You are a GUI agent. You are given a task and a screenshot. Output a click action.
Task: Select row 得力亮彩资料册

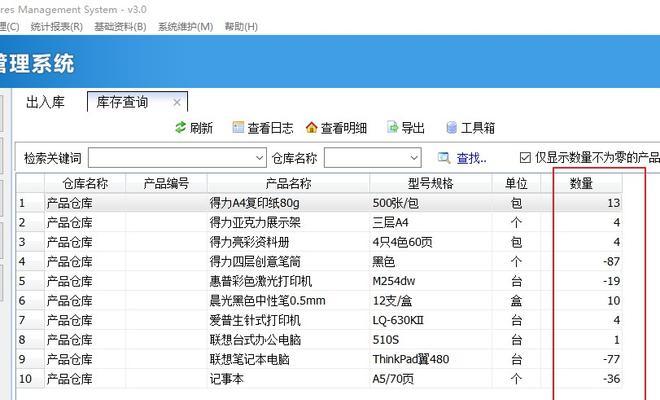(319, 242)
